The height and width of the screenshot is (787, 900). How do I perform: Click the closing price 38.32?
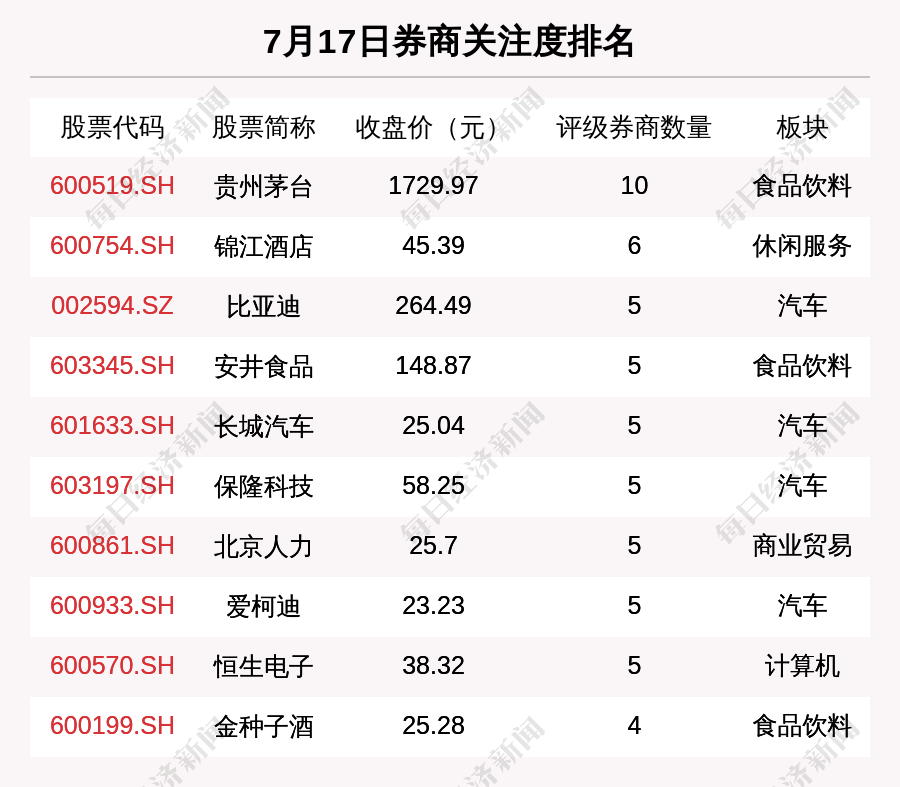coord(433,666)
